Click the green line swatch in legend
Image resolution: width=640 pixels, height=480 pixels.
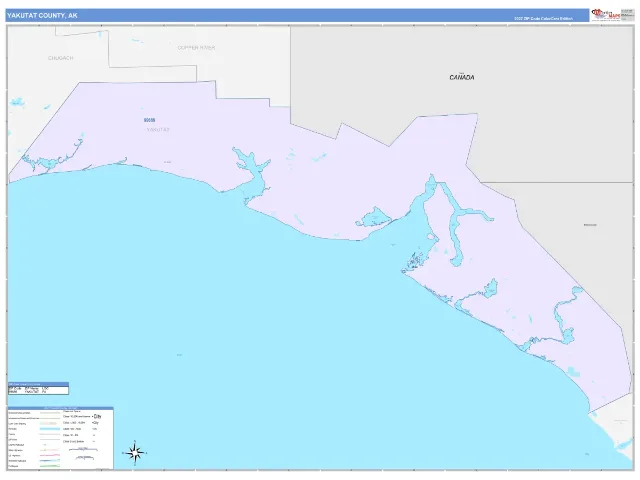coord(50,466)
